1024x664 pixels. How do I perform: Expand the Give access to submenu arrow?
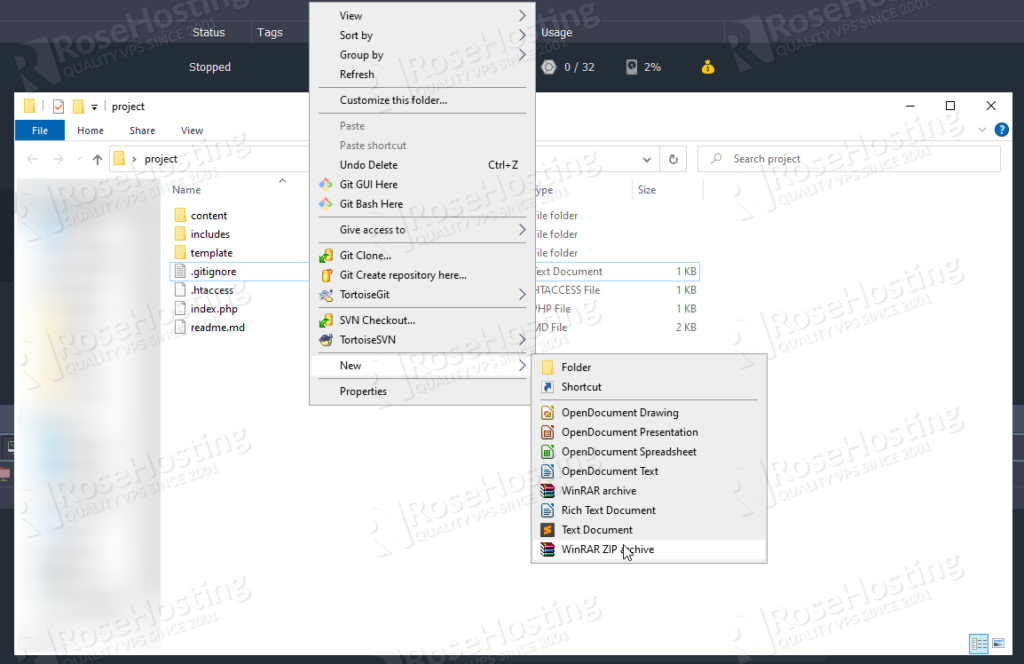[522, 230]
